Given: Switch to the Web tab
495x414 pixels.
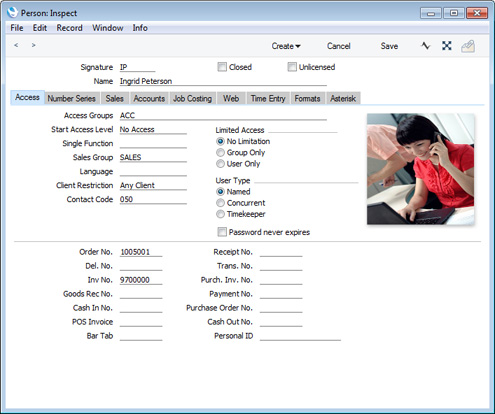Looking at the screenshot, I should pyautogui.click(x=231, y=98).
